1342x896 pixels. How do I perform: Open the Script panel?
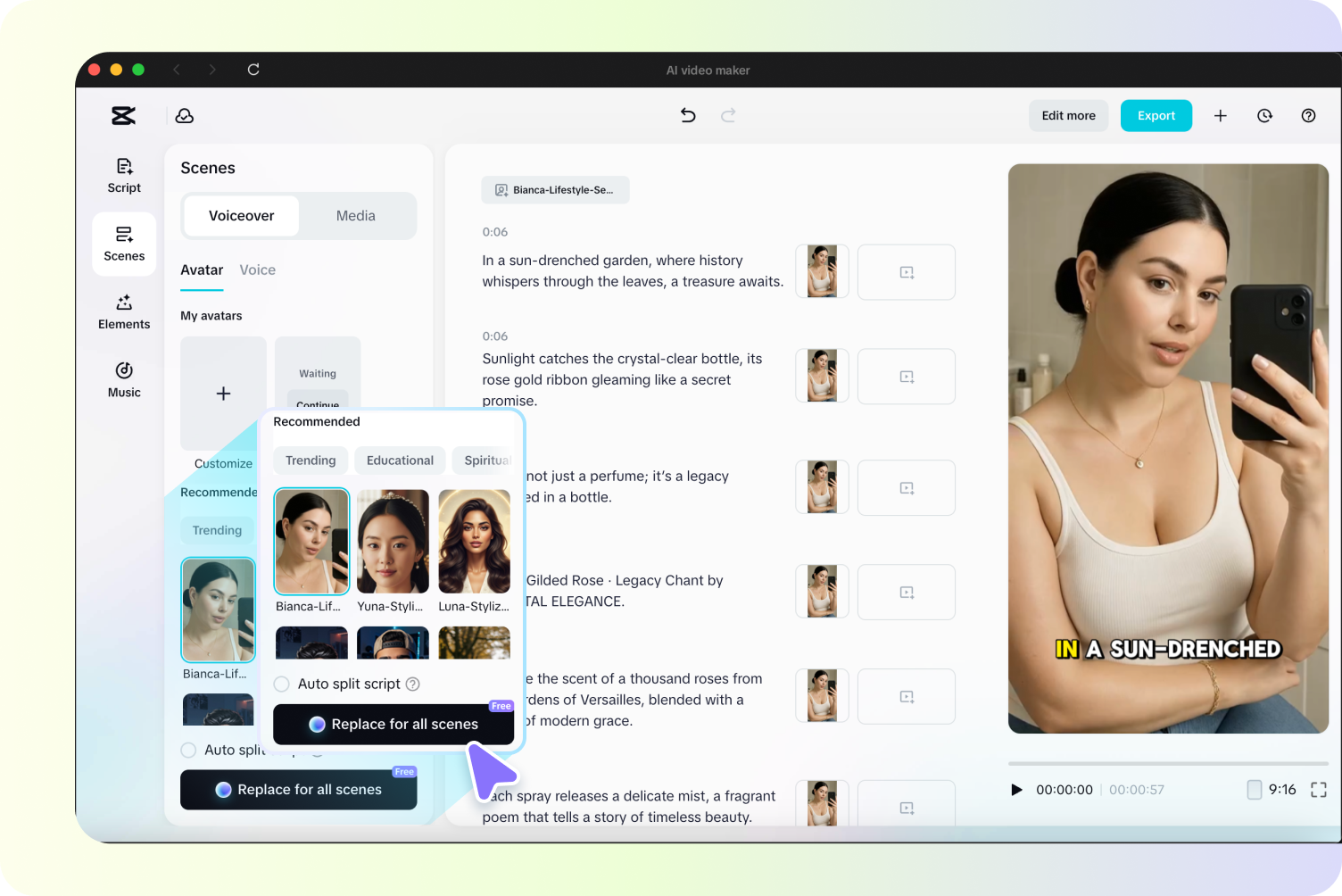coord(123,175)
